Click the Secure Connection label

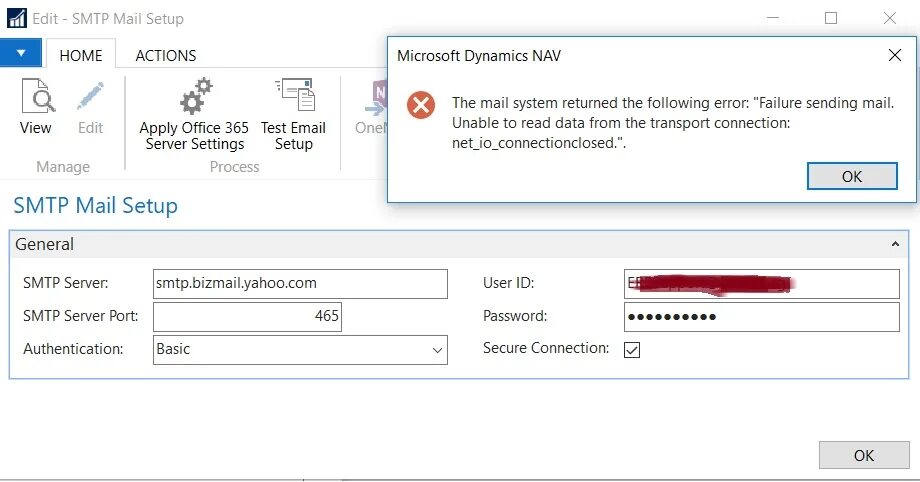tap(546, 348)
